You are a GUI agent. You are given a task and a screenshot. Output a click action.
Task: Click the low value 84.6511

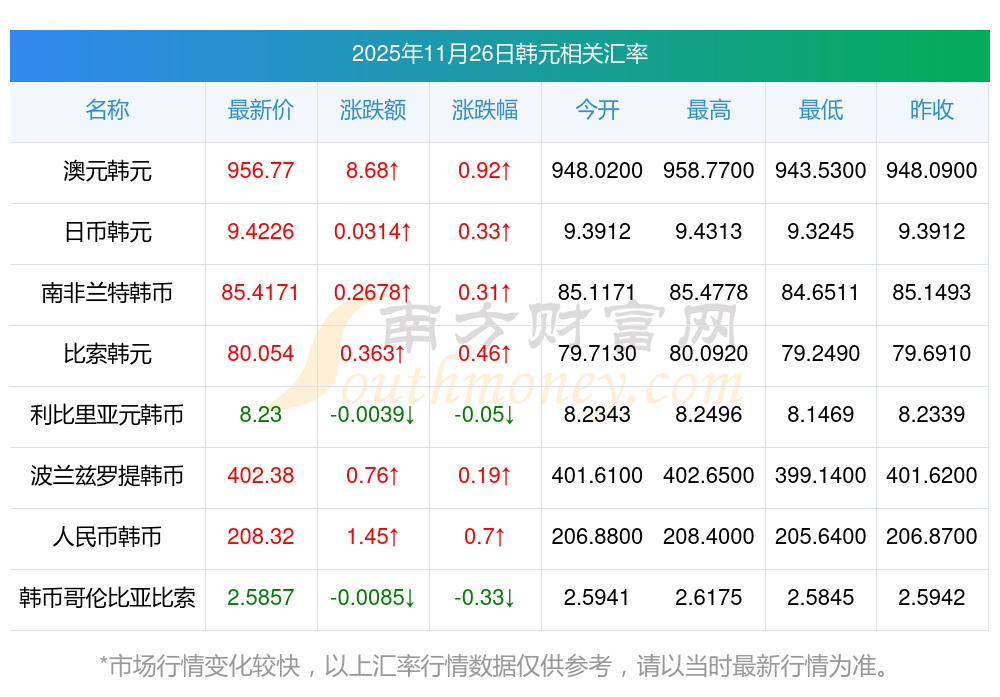click(821, 293)
